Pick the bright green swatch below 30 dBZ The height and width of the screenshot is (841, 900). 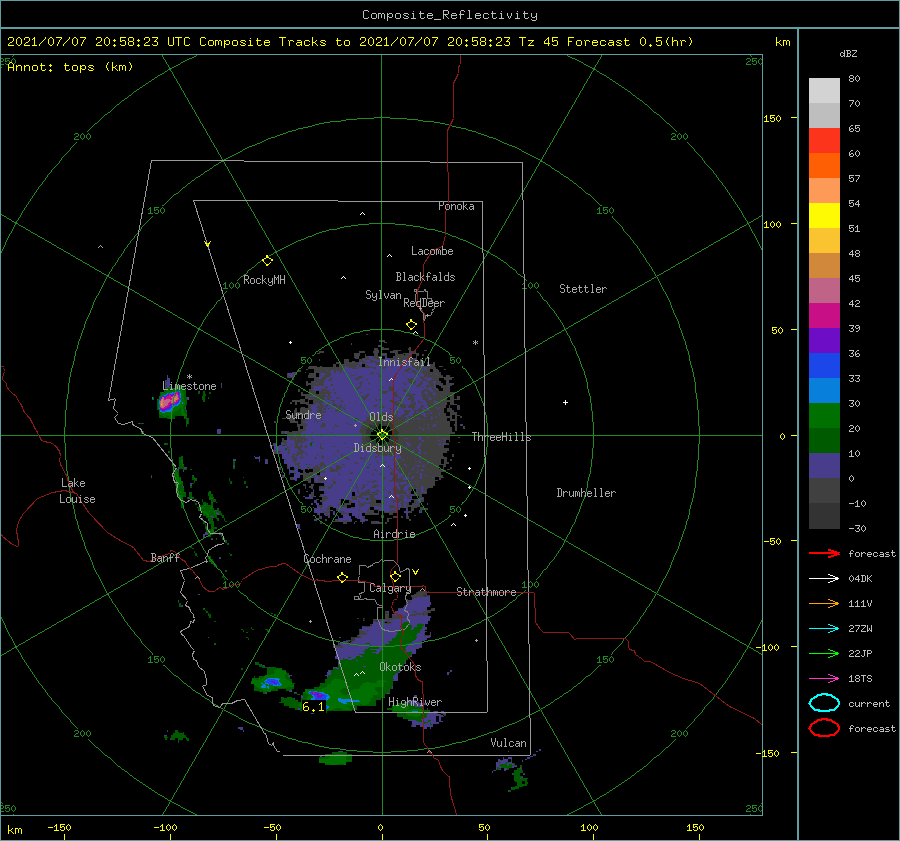tap(824, 415)
